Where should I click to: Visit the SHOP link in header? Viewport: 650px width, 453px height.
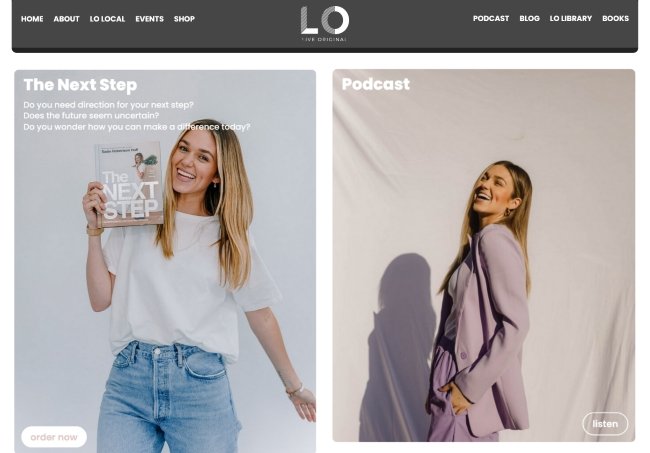pos(184,19)
